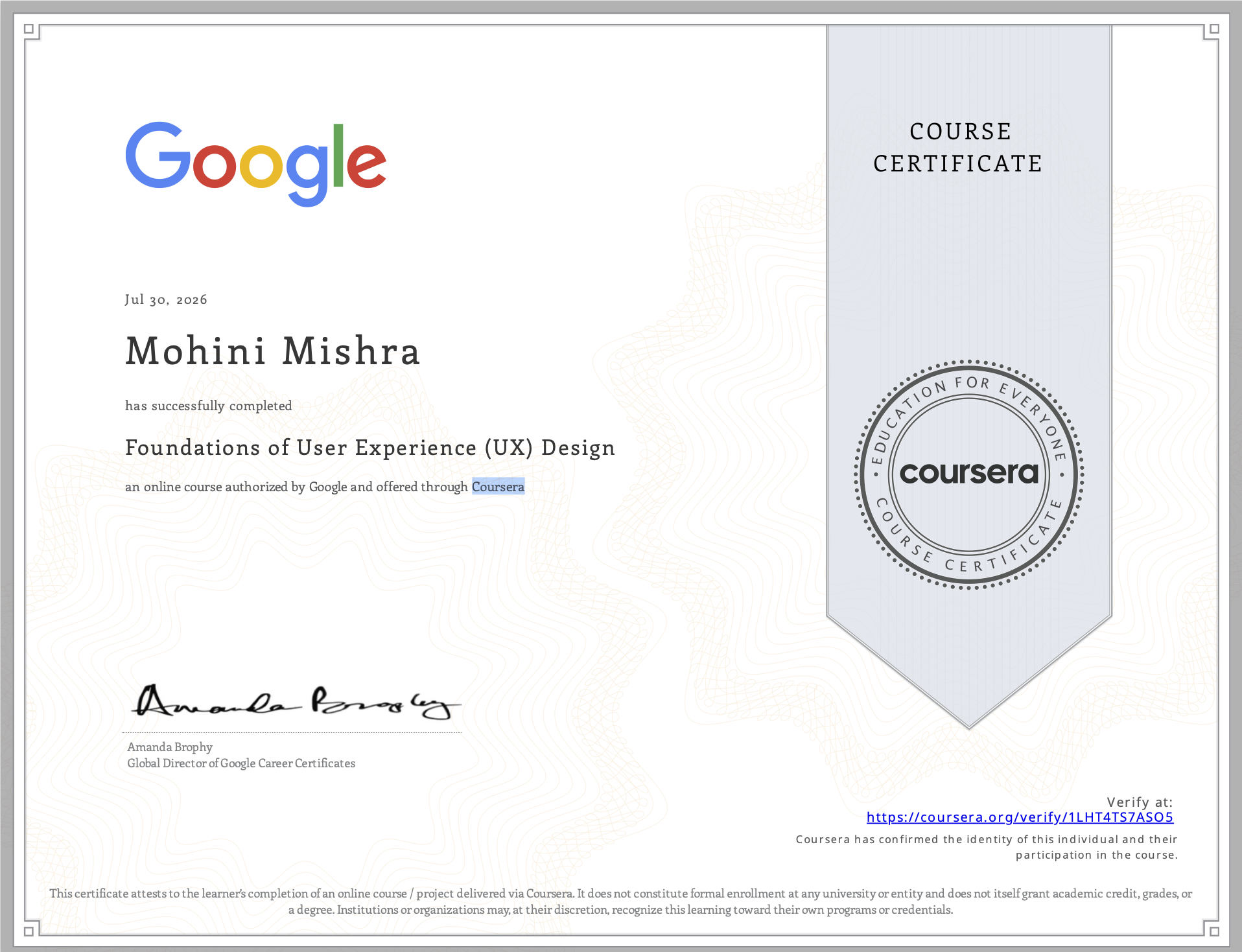Click Global Director of Google Career Certificates
The height and width of the screenshot is (952, 1242).
pos(241,763)
